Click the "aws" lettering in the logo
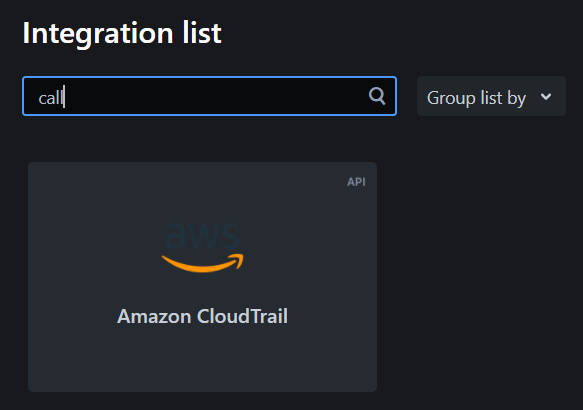Viewport: 583px width, 410px height. [x=203, y=236]
